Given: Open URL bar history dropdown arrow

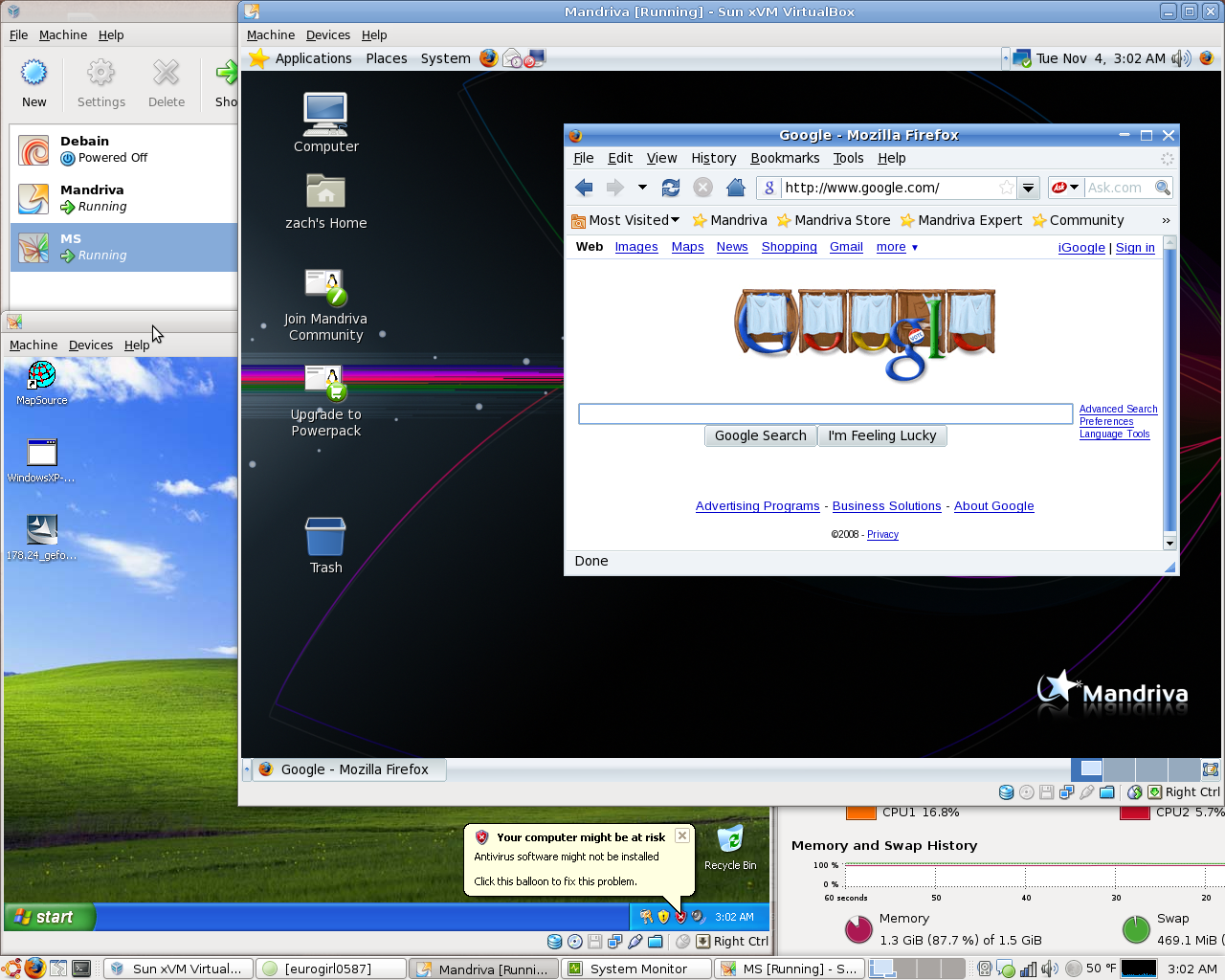Looking at the screenshot, I should click(x=1028, y=188).
